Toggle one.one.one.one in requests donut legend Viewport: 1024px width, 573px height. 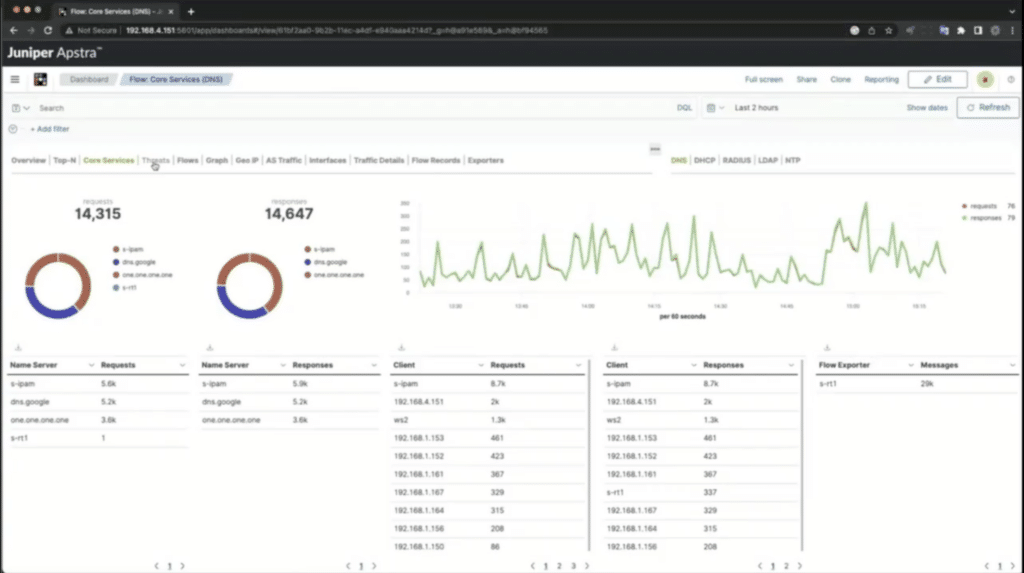pos(143,274)
